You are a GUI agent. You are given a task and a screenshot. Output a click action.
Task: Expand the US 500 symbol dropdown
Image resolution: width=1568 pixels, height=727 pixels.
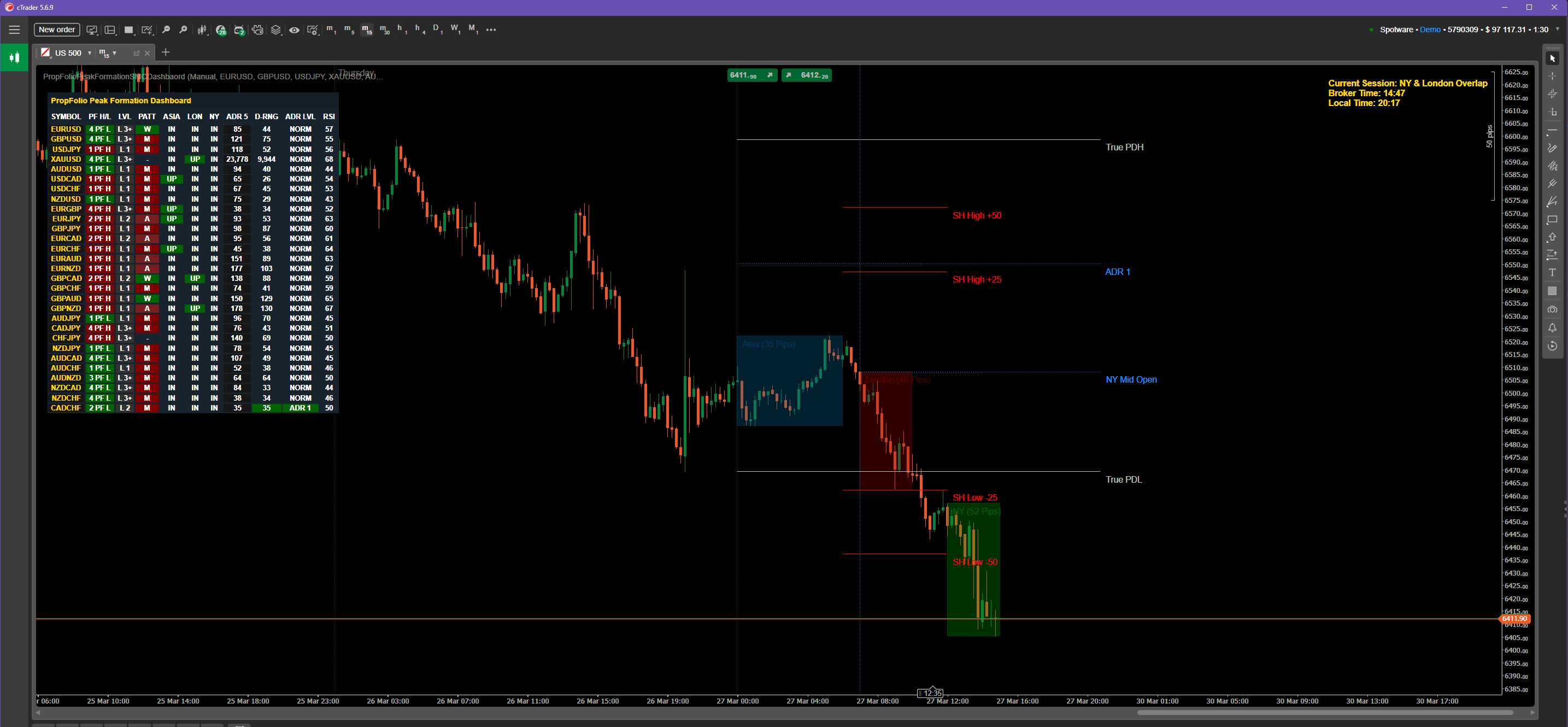coord(90,53)
